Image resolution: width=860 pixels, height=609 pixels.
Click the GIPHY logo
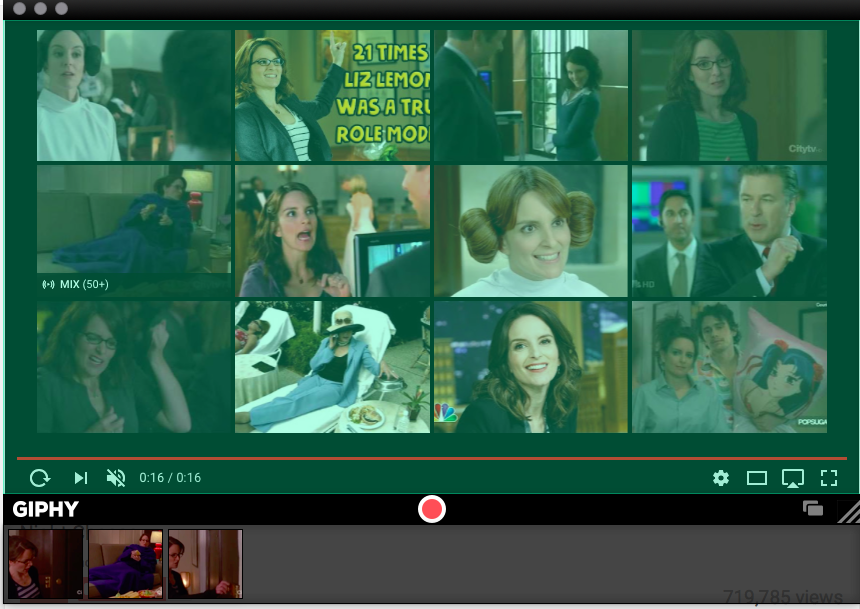[x=46, y=509]
